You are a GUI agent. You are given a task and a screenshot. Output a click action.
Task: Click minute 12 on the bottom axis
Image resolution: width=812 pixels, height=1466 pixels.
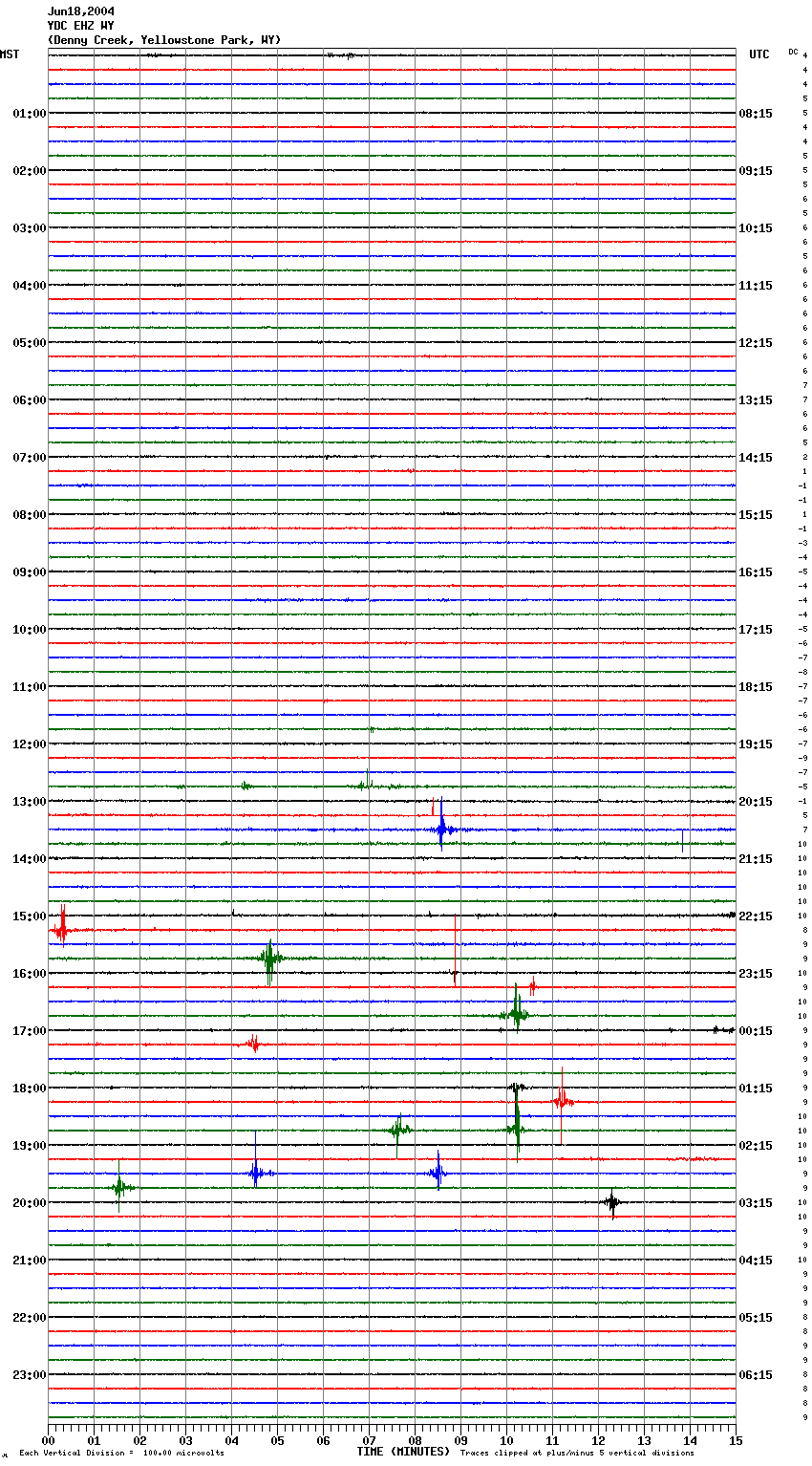click(598, 1440)
